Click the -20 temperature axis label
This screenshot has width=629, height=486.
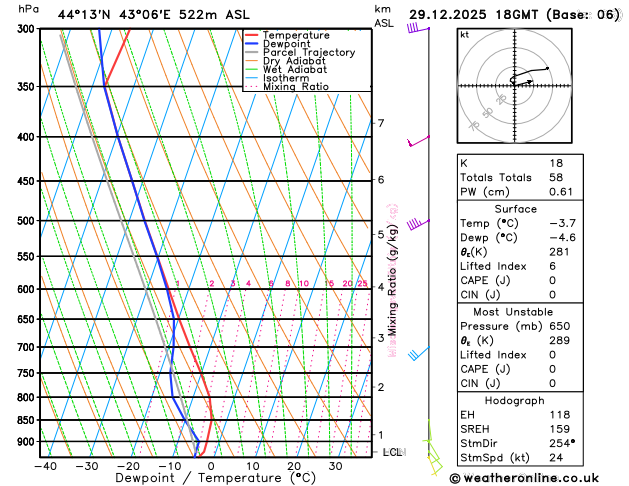(128, 466)
